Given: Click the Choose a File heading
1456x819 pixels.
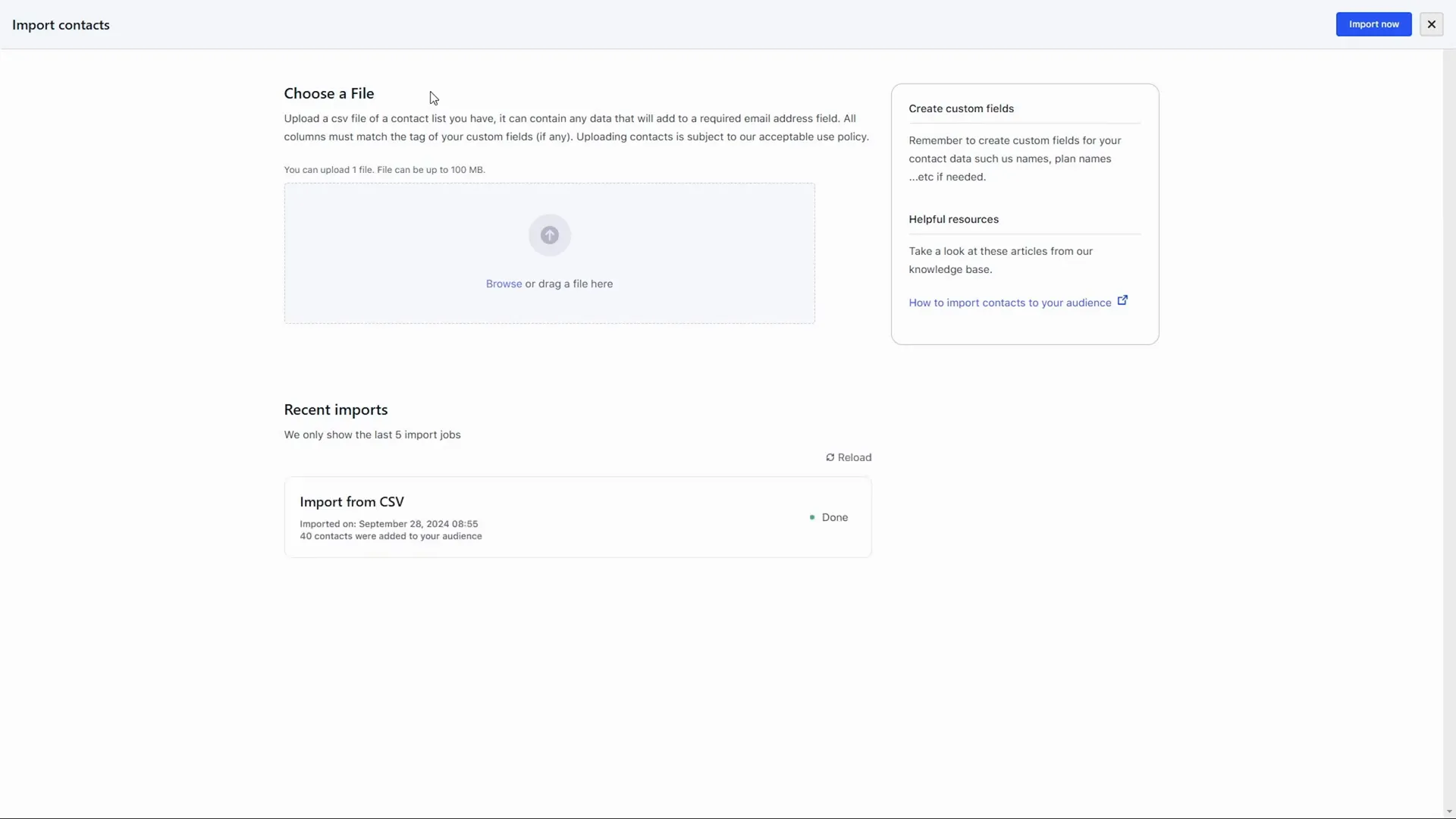Looking at the screenshot, I should pos(329,93).
